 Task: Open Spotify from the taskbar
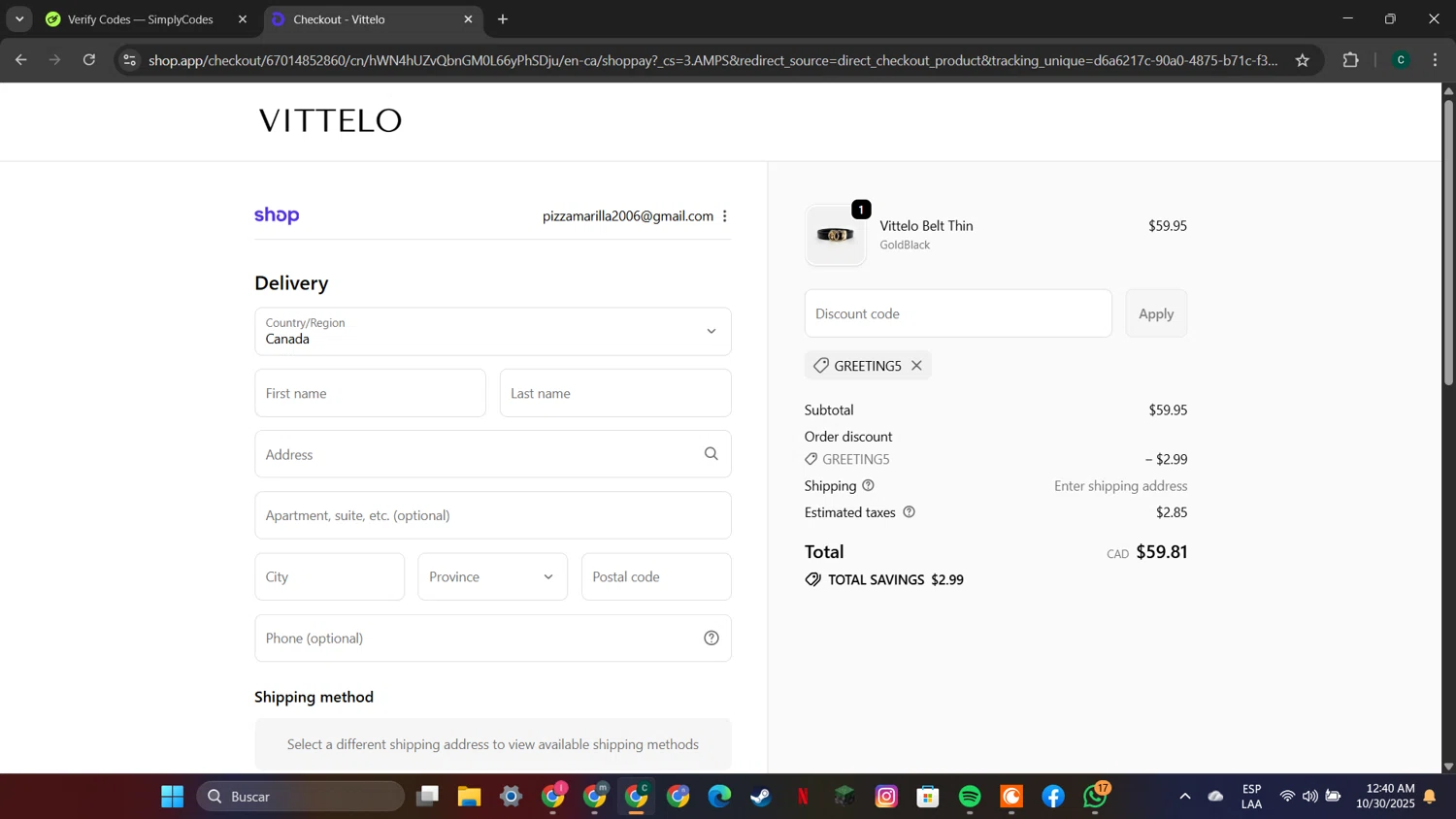tap(970, 797)
